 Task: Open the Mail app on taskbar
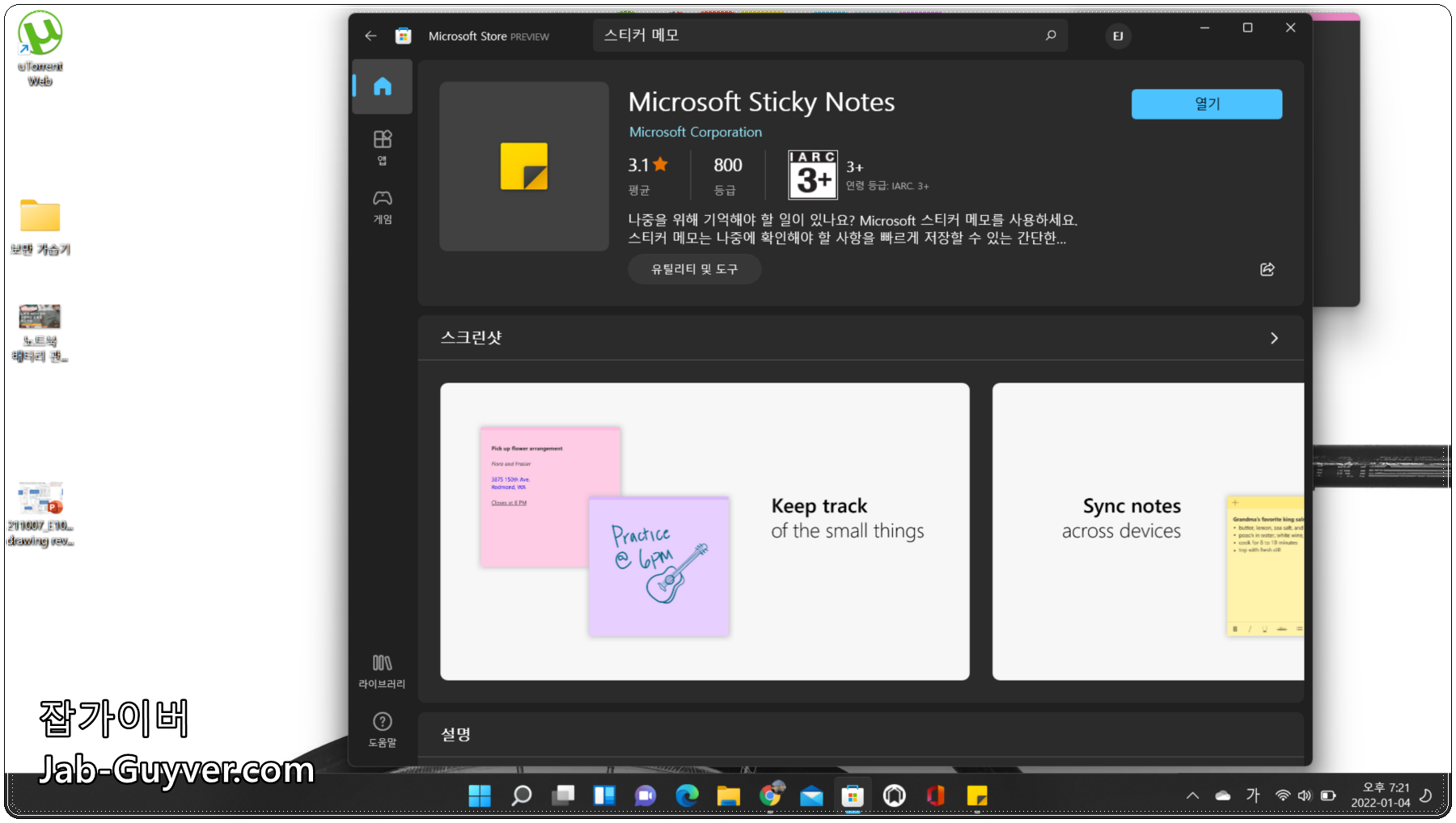pyautogui.click(x=811, y=796)
